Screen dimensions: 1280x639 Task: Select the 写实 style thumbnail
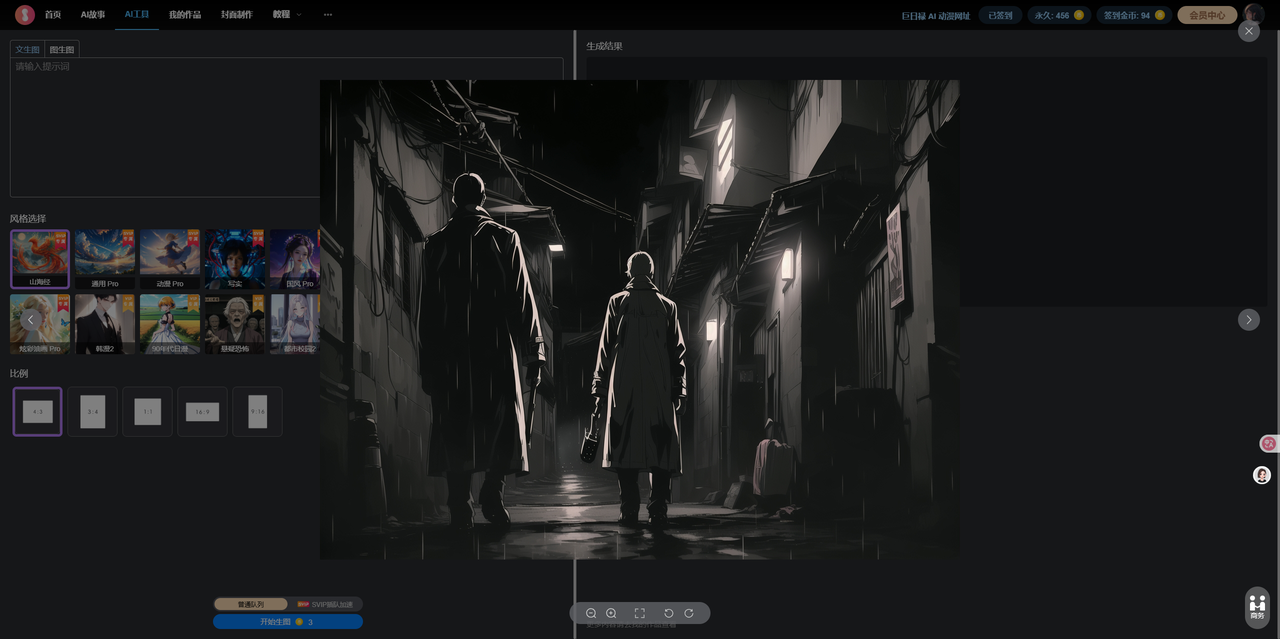234,259
